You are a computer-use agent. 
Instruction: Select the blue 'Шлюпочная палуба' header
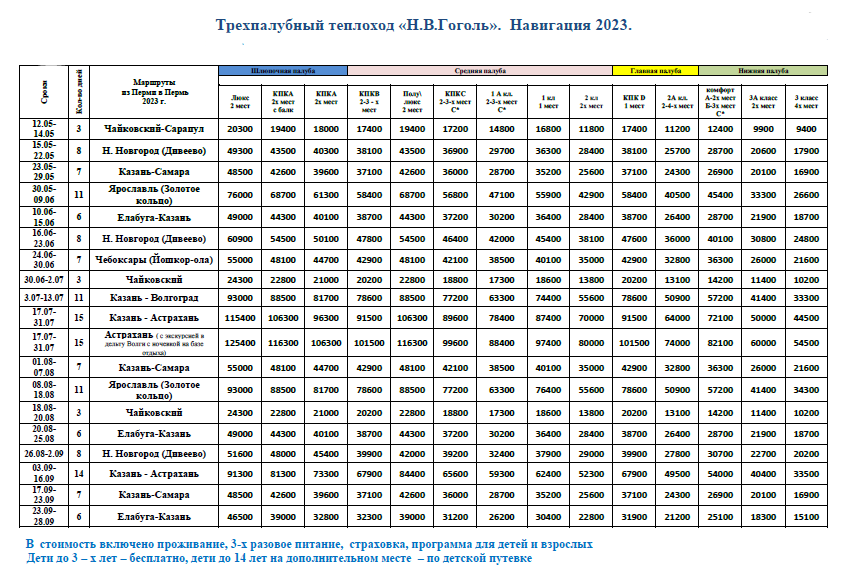tap(283, 70)
